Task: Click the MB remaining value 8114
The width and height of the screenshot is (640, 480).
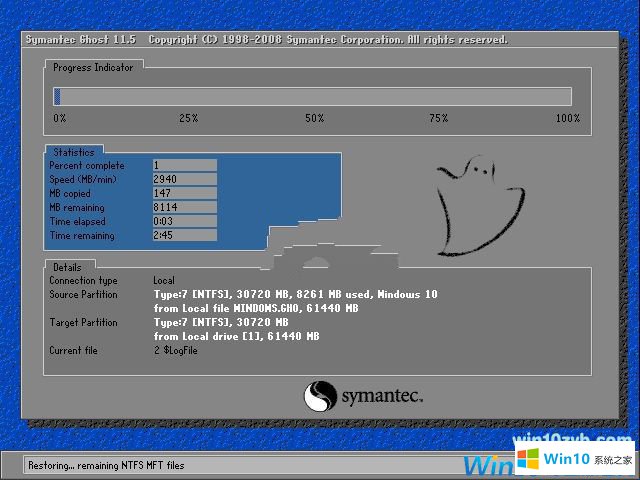Action: pos(185,207)
